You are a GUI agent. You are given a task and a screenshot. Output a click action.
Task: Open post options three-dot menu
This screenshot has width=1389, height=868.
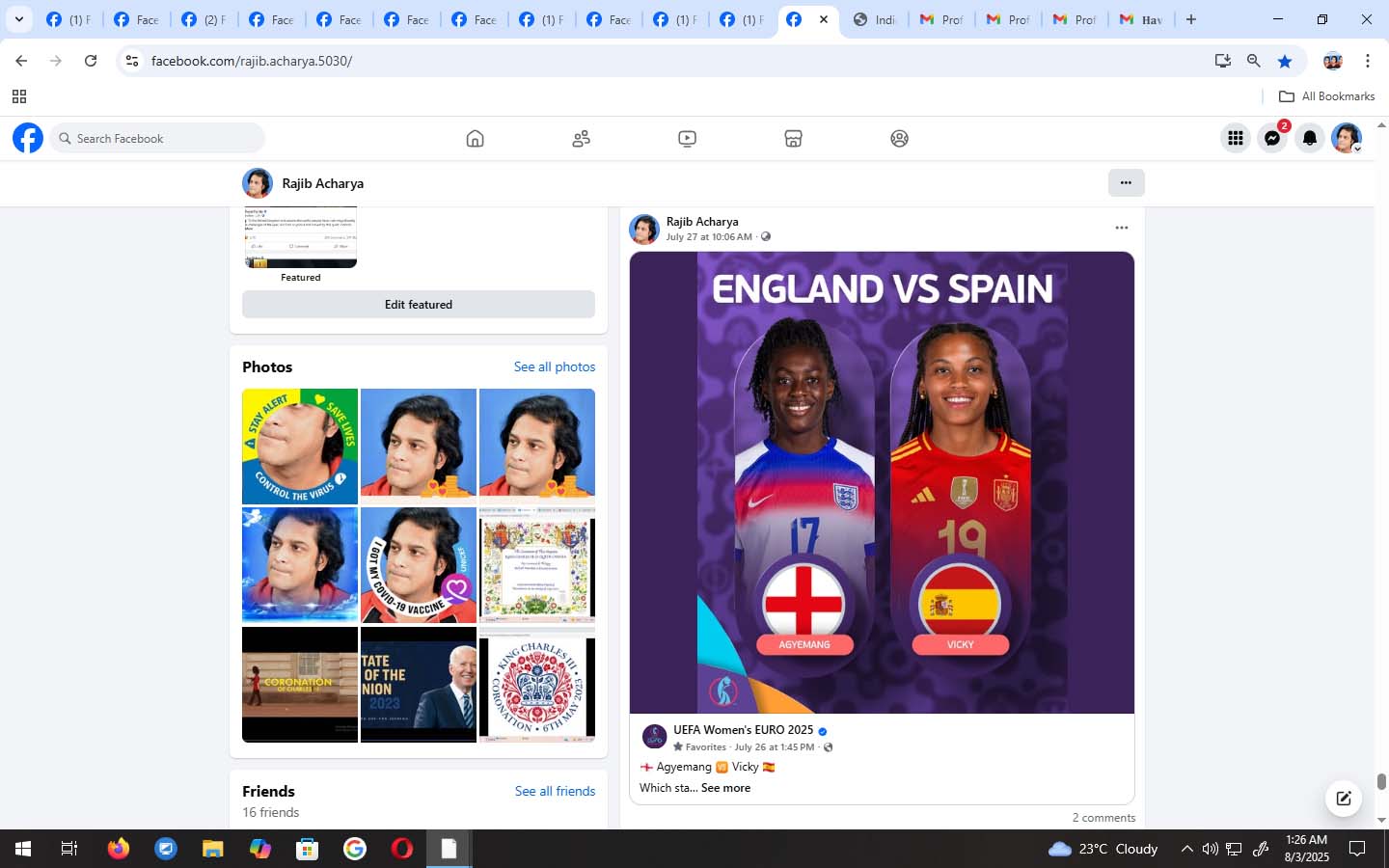click(1121, 228)
